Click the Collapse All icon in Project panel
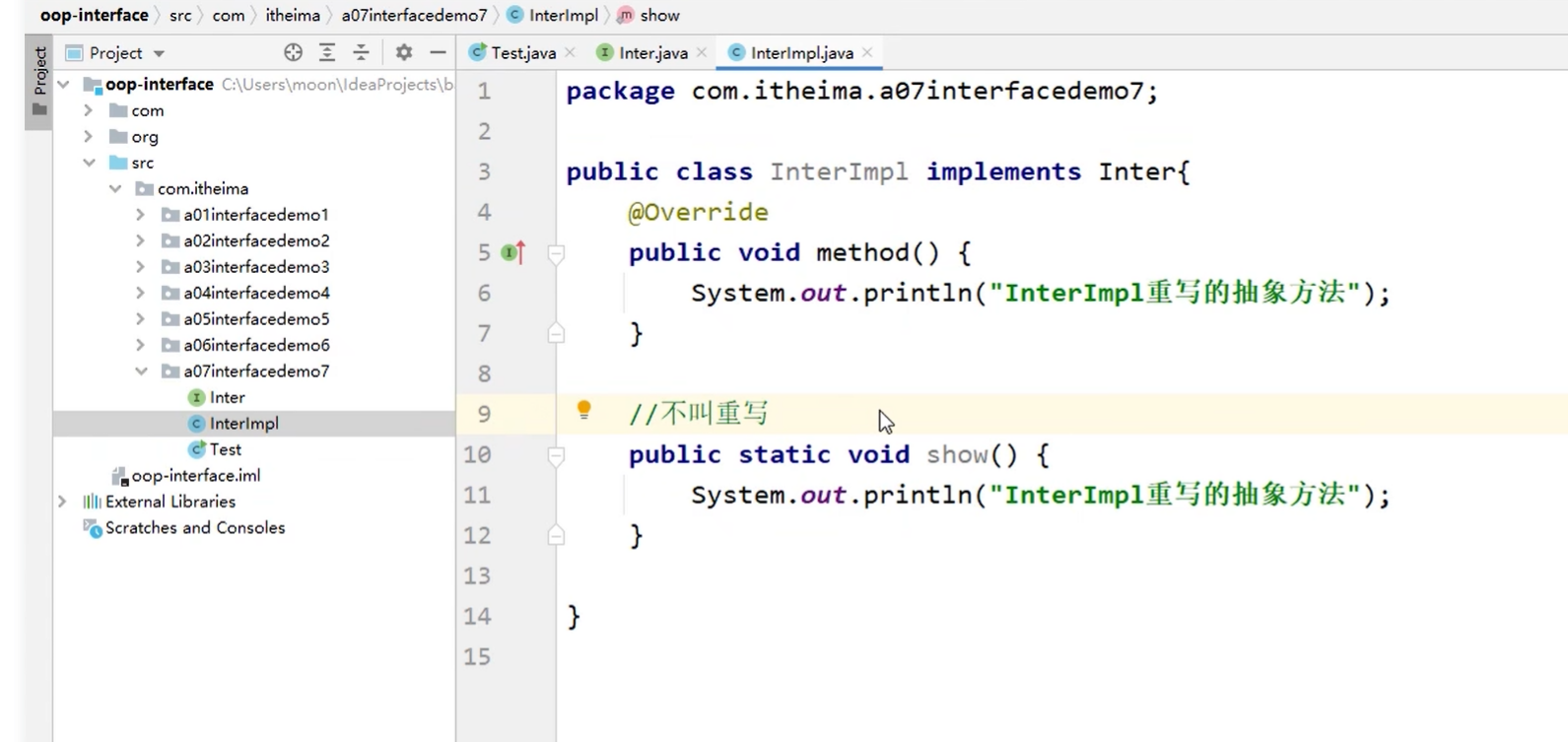The image size is (1568, 742). (x=362, y=53)
